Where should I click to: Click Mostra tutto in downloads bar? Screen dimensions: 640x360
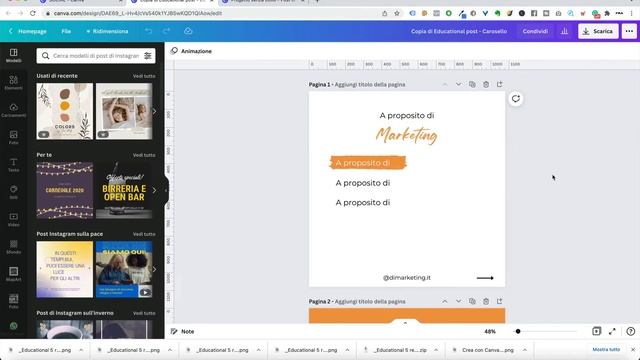[x=606, y=350]
